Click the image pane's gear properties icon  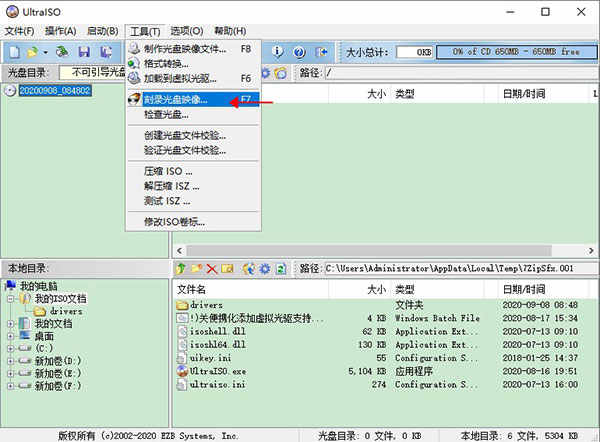tap(265, 73)
